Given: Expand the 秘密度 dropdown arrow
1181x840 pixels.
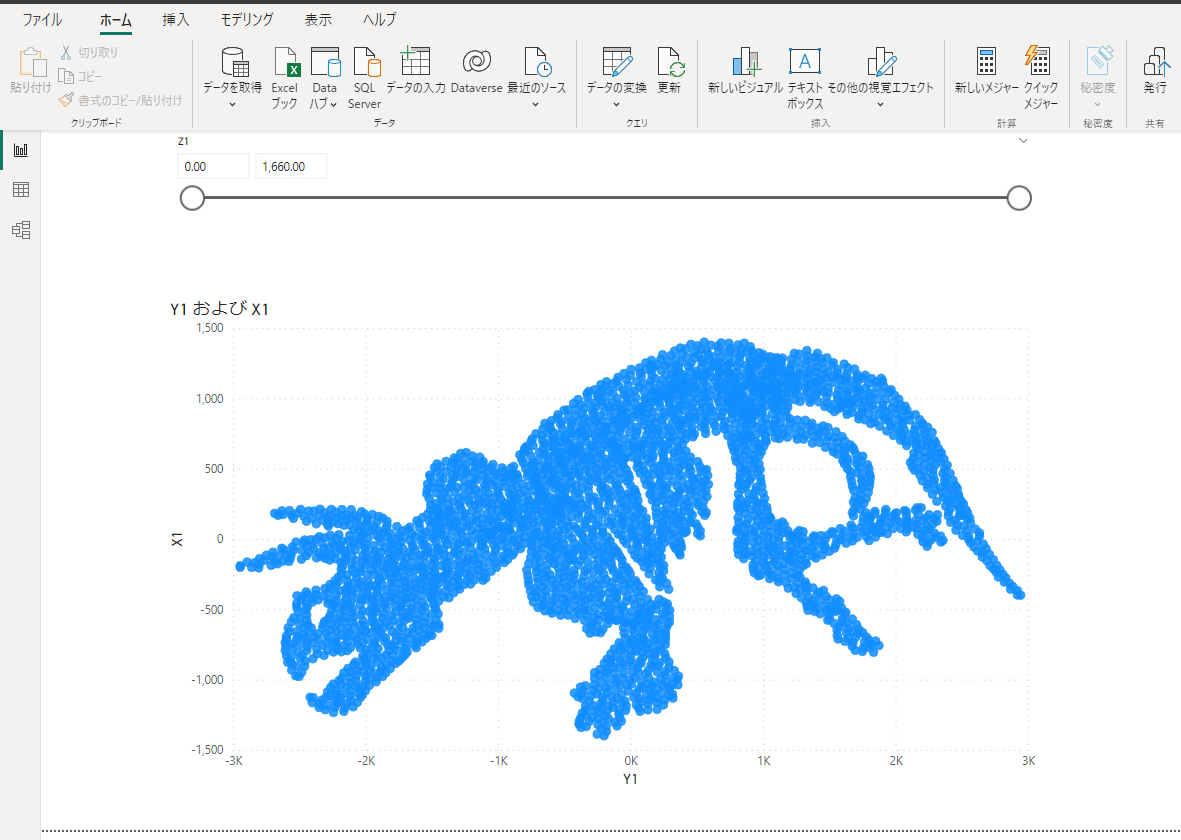Looking at the screenshot, I should click(1097, 105).
